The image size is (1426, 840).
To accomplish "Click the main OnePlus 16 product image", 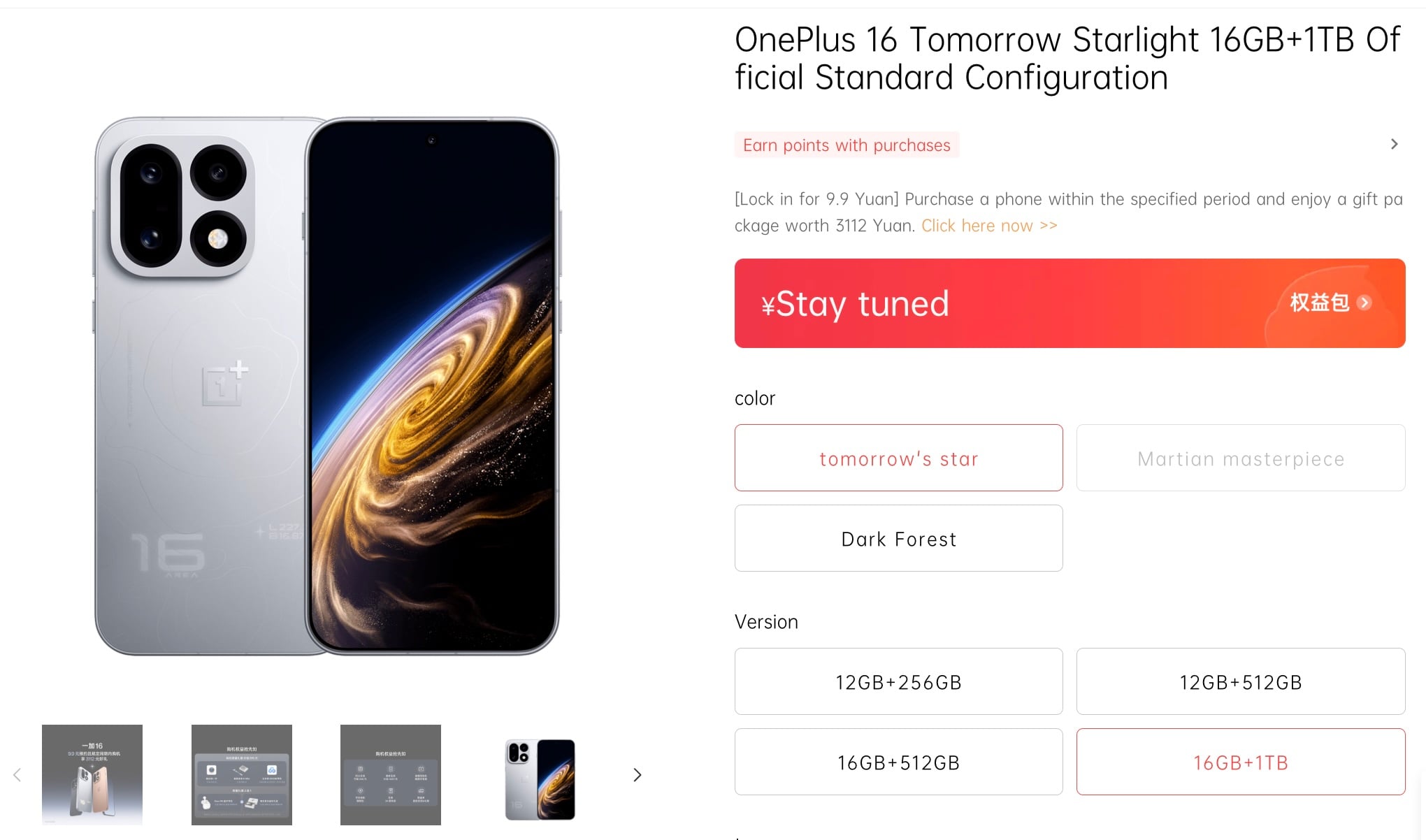I will pos(326,386).
